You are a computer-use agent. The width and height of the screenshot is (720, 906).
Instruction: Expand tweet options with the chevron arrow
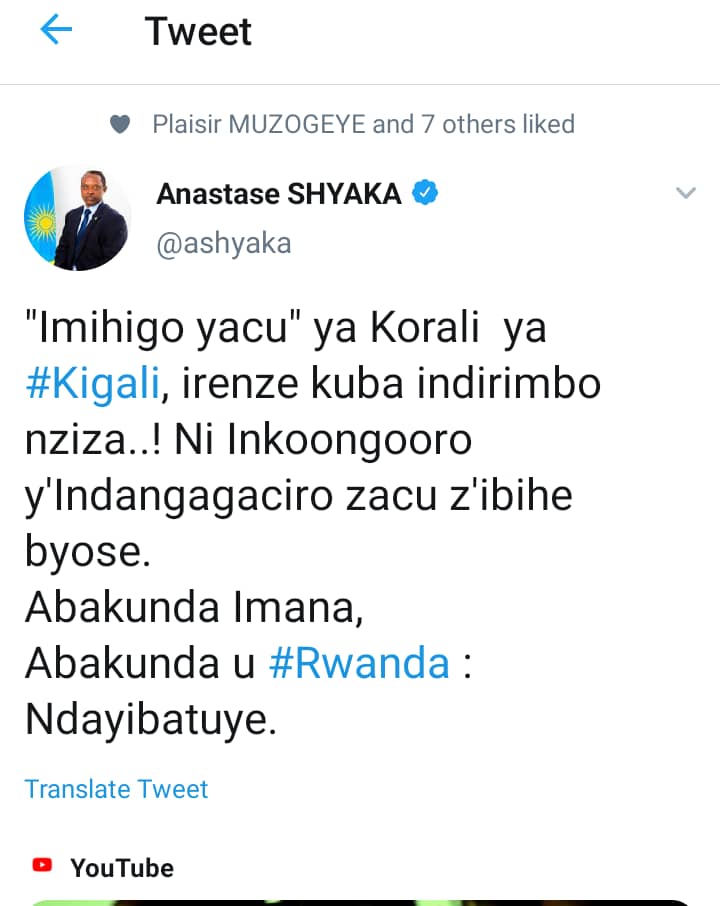pyautogui.click(x=686, y=192)
